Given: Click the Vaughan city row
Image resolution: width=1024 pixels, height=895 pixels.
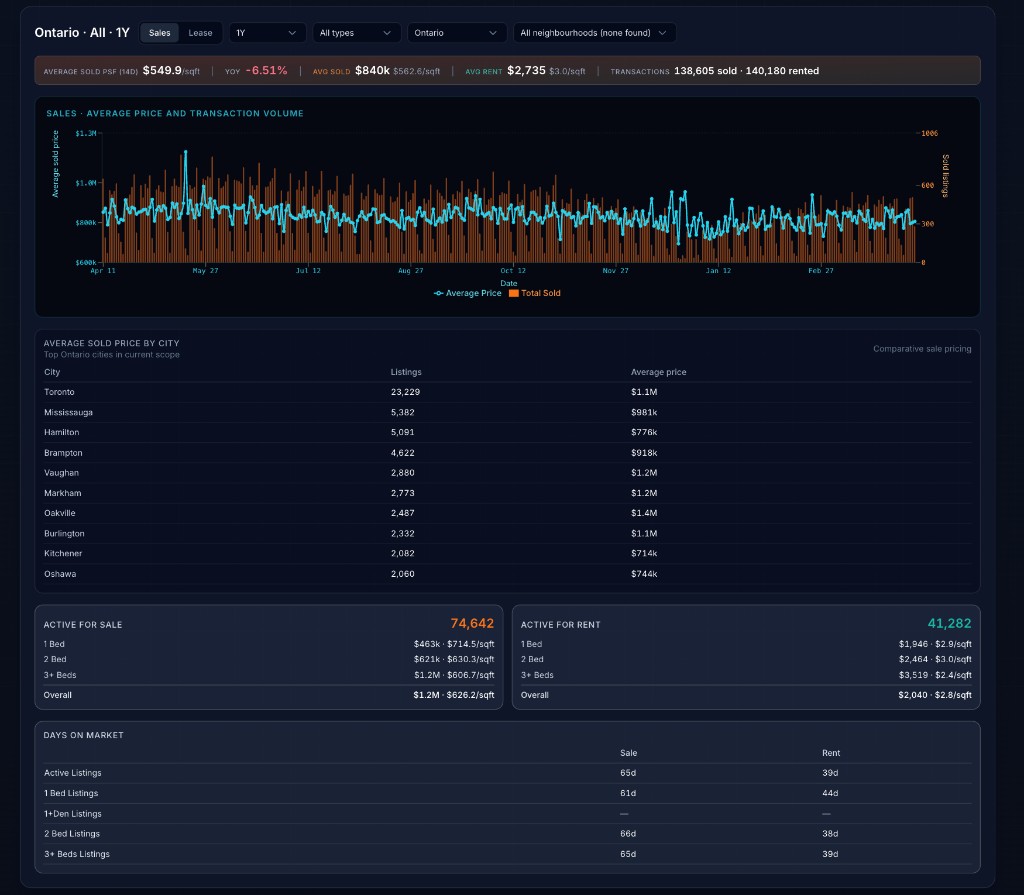Looking at the screenshot, I should click(x=507, y=473).
